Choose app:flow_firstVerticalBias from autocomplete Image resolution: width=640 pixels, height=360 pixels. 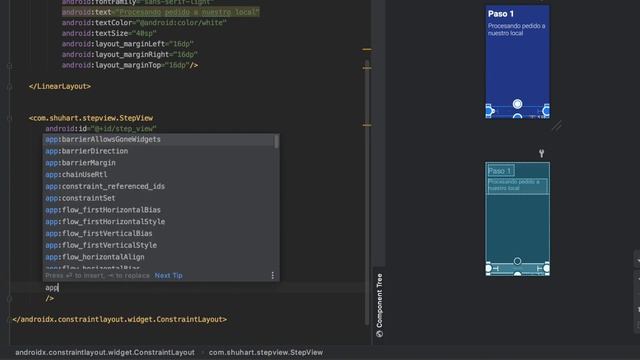pyautogui.click(x=159, y=233)
